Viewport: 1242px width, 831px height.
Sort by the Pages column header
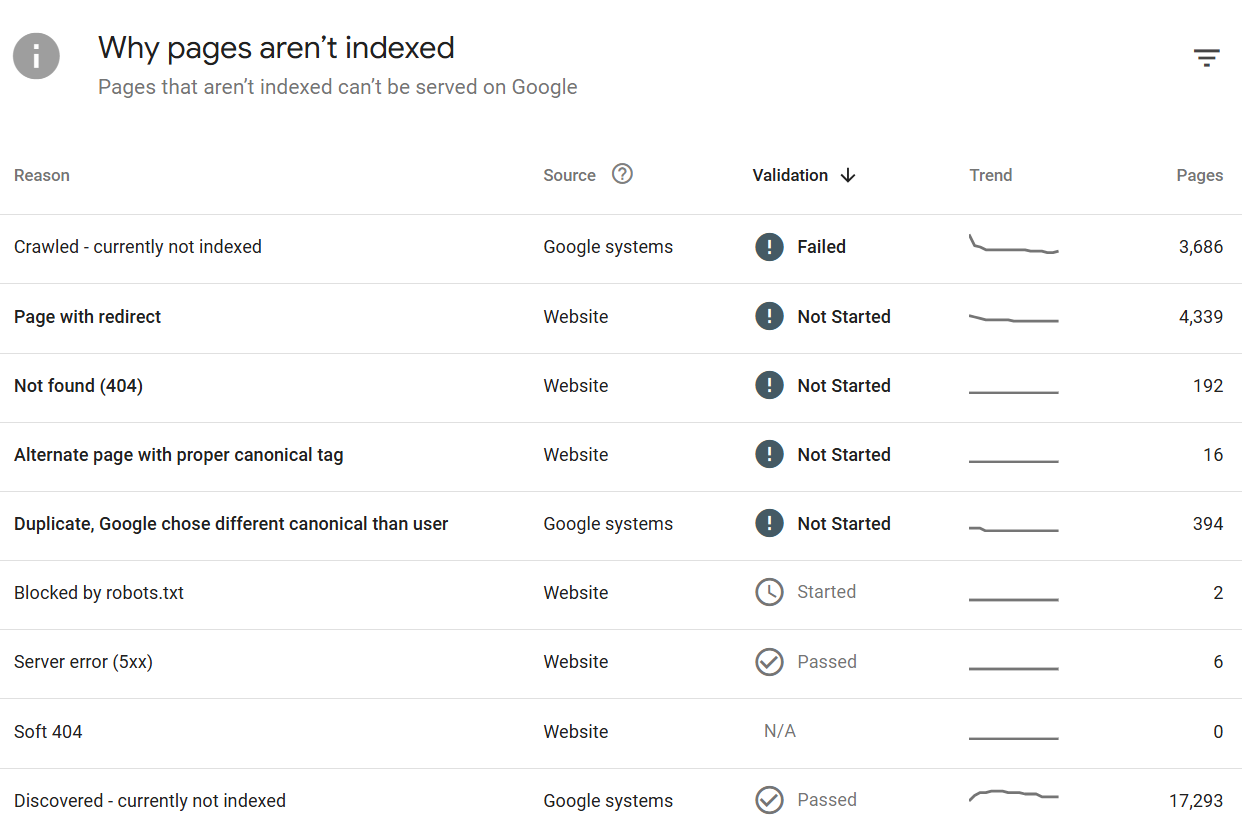[1200, 175]
